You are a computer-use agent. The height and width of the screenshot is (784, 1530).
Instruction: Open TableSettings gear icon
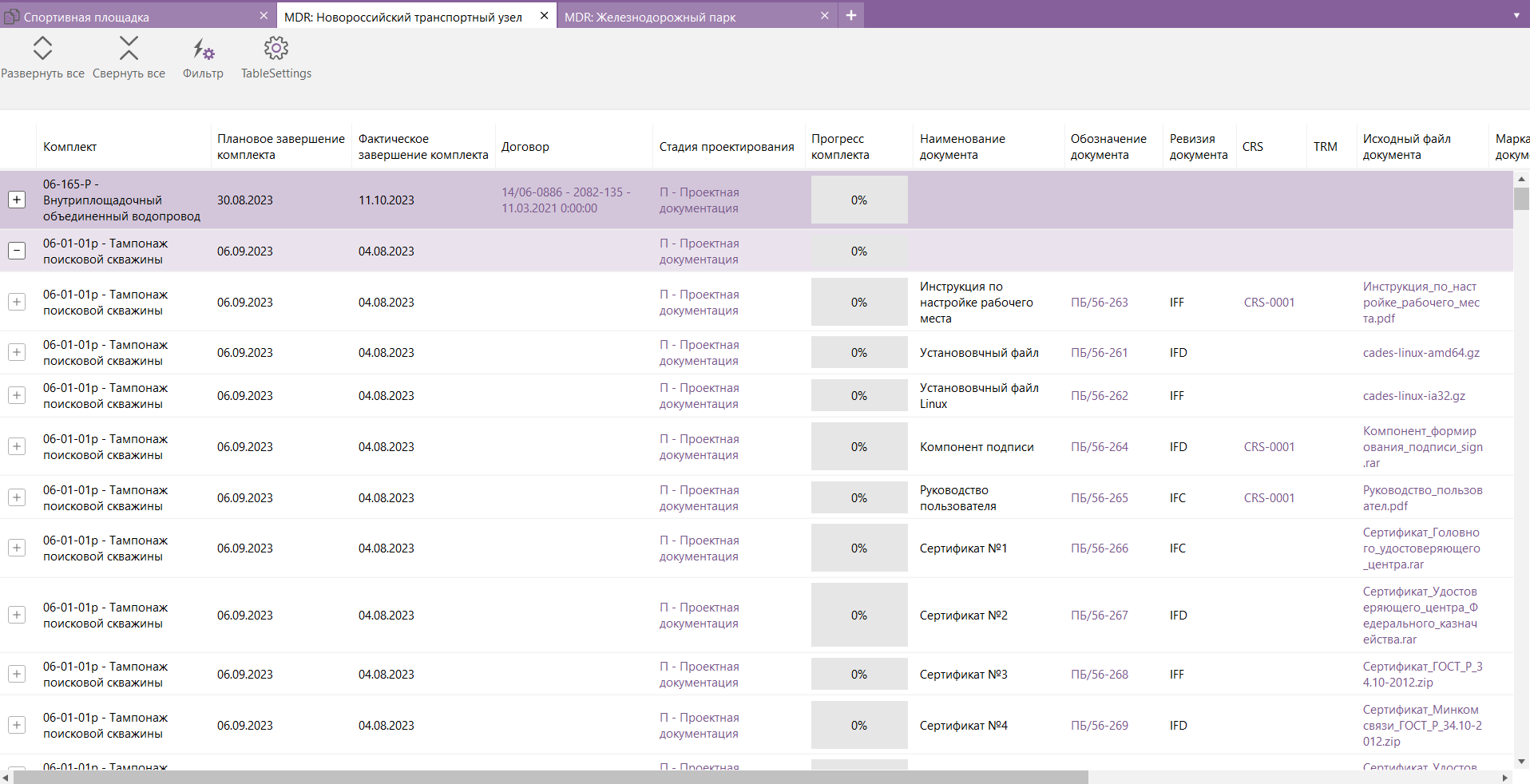(x=276, y=49)
